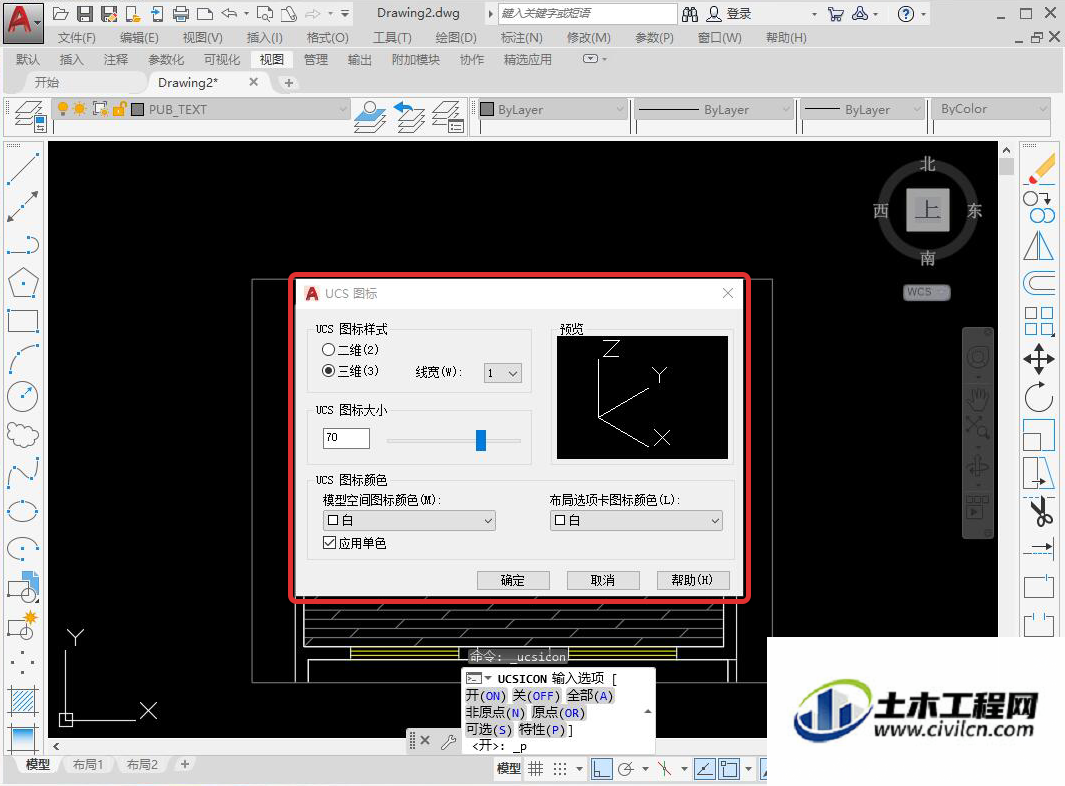Open model space icon color dropdown
This screenshot has width=1065, height=786.
409,520
